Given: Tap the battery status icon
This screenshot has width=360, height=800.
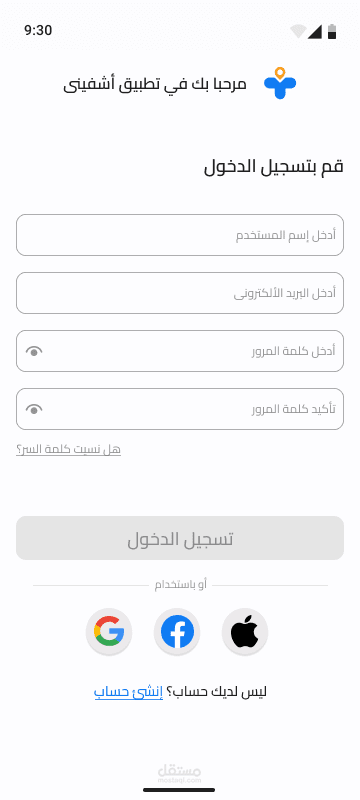Looking at the screenshot, I should (x=332, y=32).
